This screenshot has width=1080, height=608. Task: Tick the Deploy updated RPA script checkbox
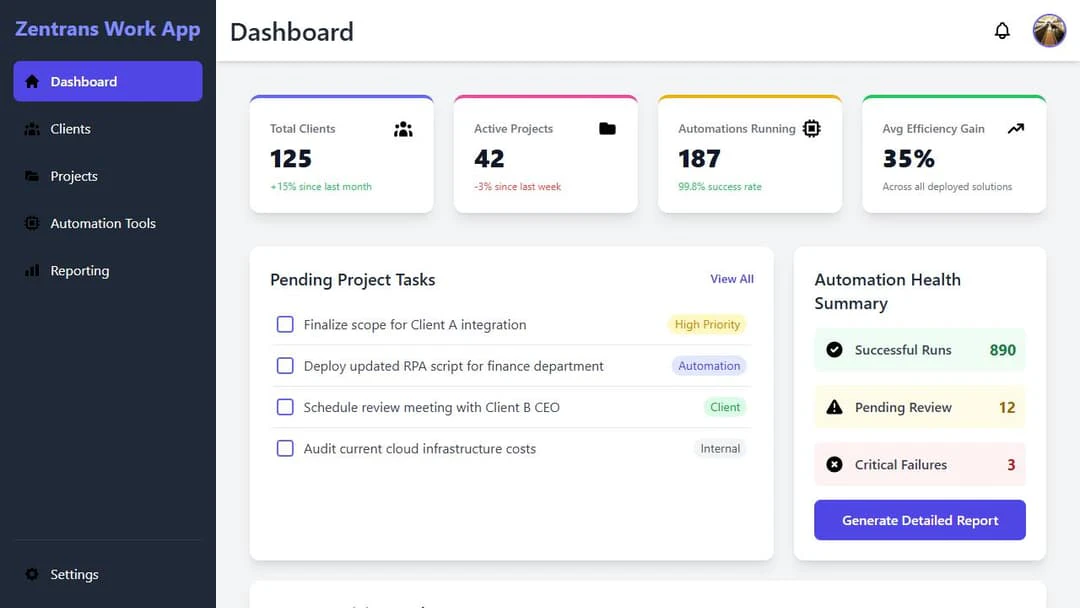point(285,366)
